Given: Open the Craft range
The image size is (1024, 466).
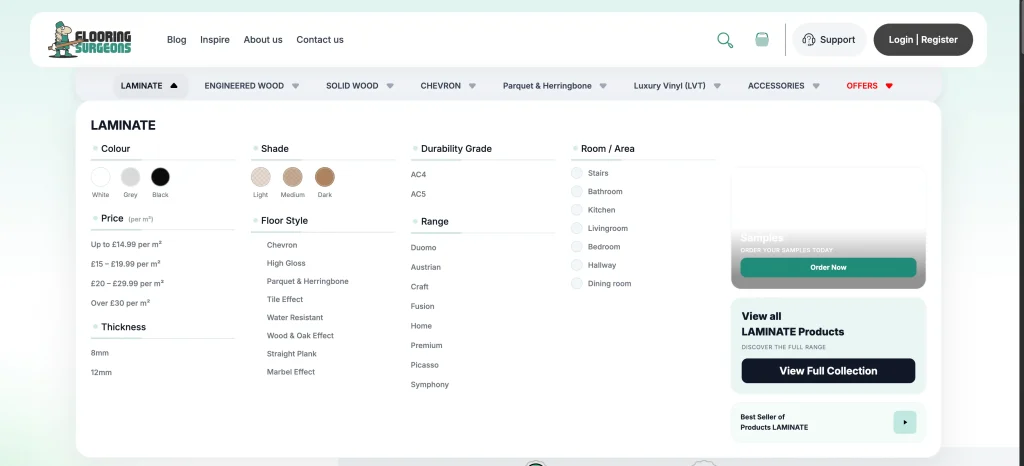Looking at the screenshot, I should [x=420, y=287].
